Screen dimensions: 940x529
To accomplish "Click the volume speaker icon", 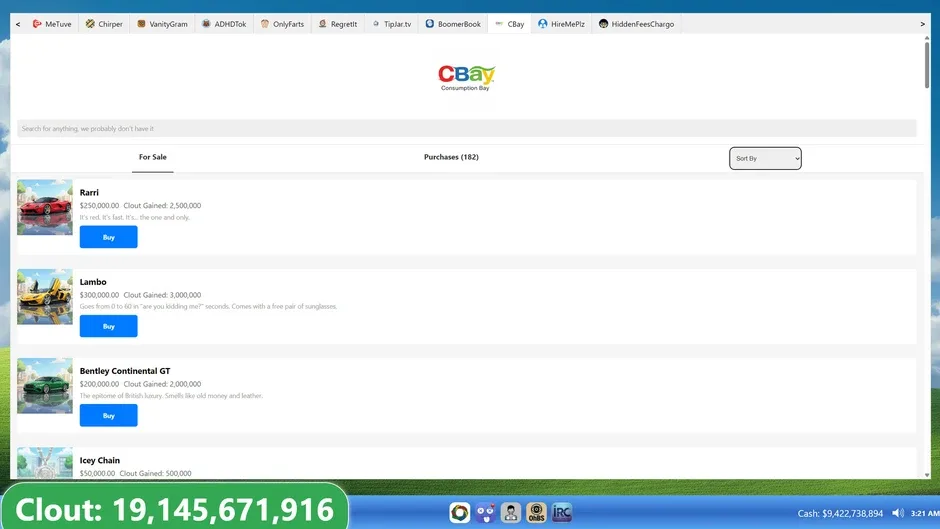I will click(x=898, y=513).
